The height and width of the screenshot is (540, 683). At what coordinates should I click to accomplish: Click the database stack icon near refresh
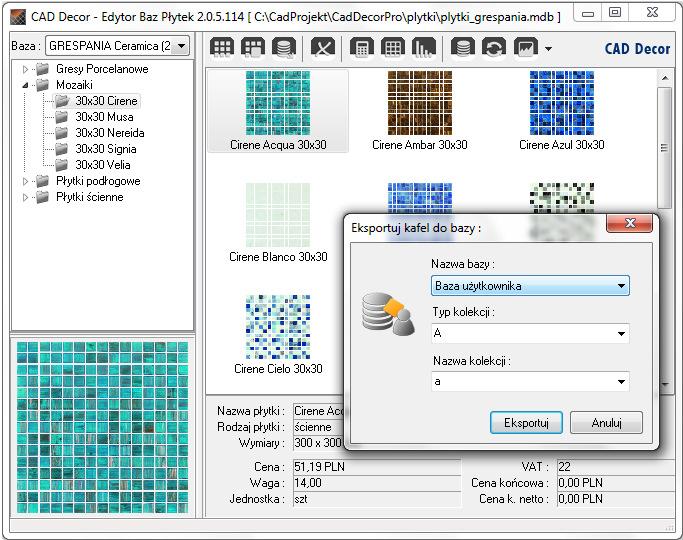pos(463,47)
